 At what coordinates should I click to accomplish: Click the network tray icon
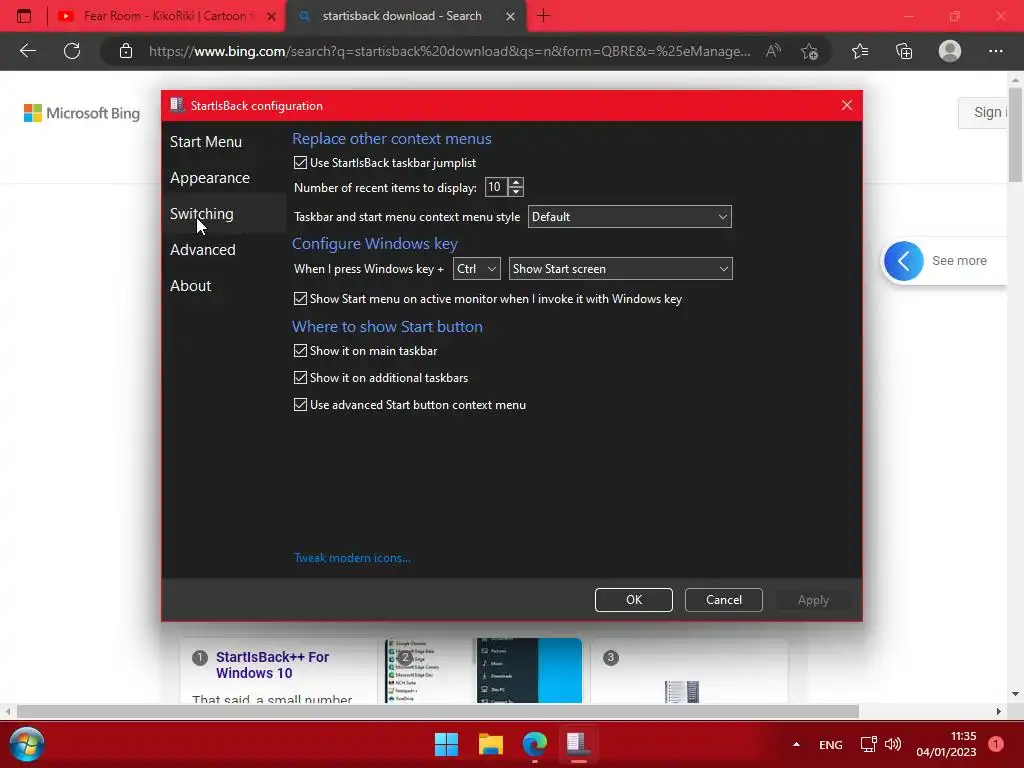click(x=868, y=744)
